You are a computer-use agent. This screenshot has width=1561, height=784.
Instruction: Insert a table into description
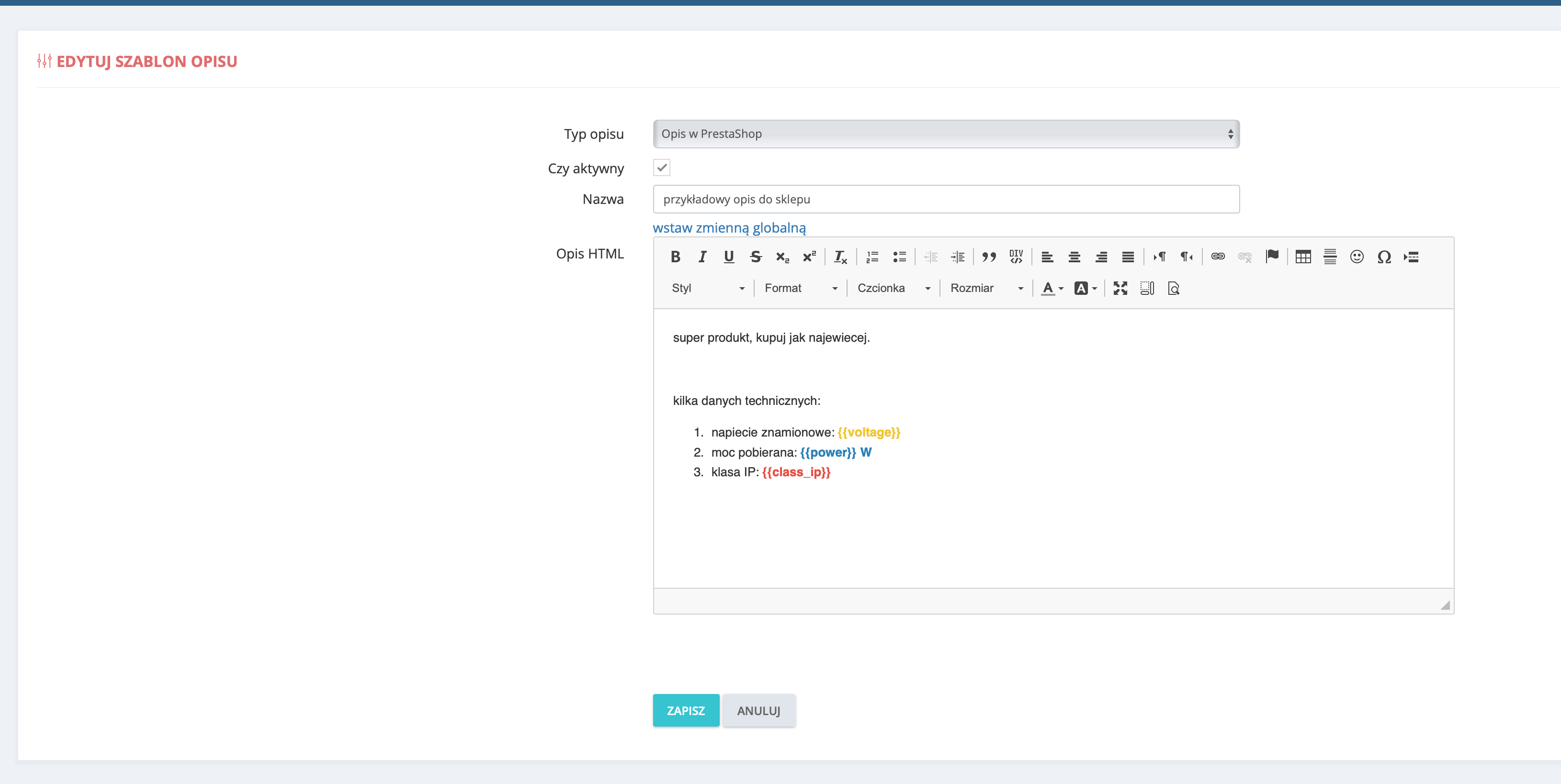(1303, 257)
